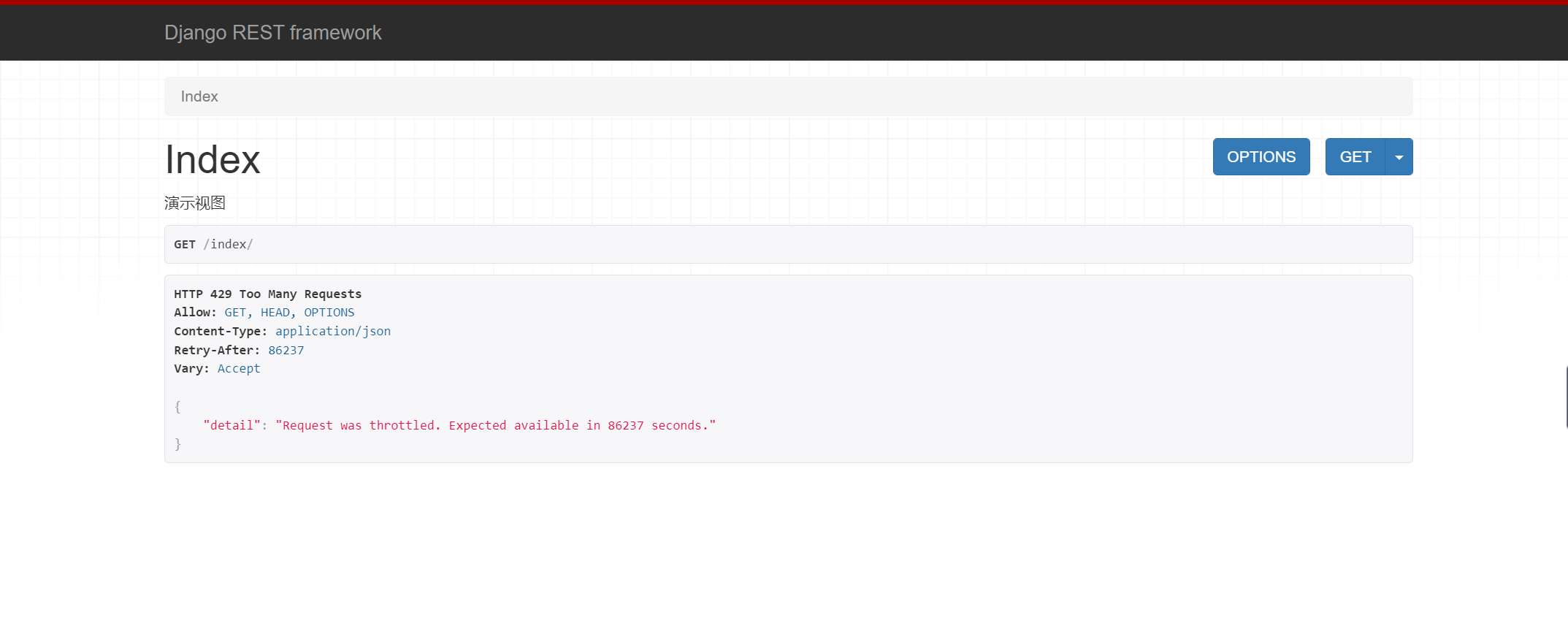Click the Retry-After value 86237
This screenshot has width=1568, height=618.
click(286, 350)
